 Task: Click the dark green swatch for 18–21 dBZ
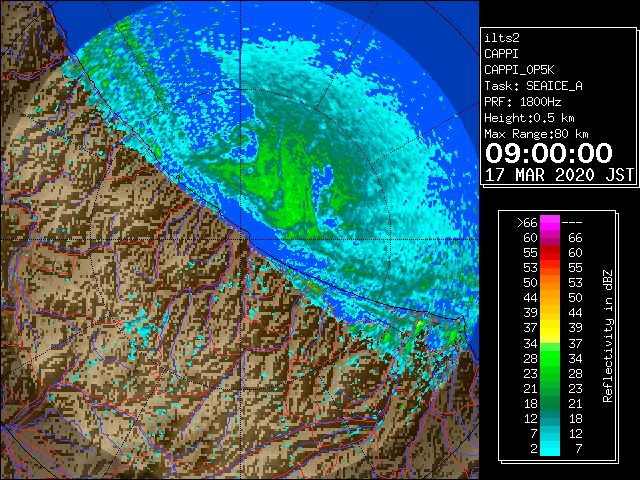[550, 403]
